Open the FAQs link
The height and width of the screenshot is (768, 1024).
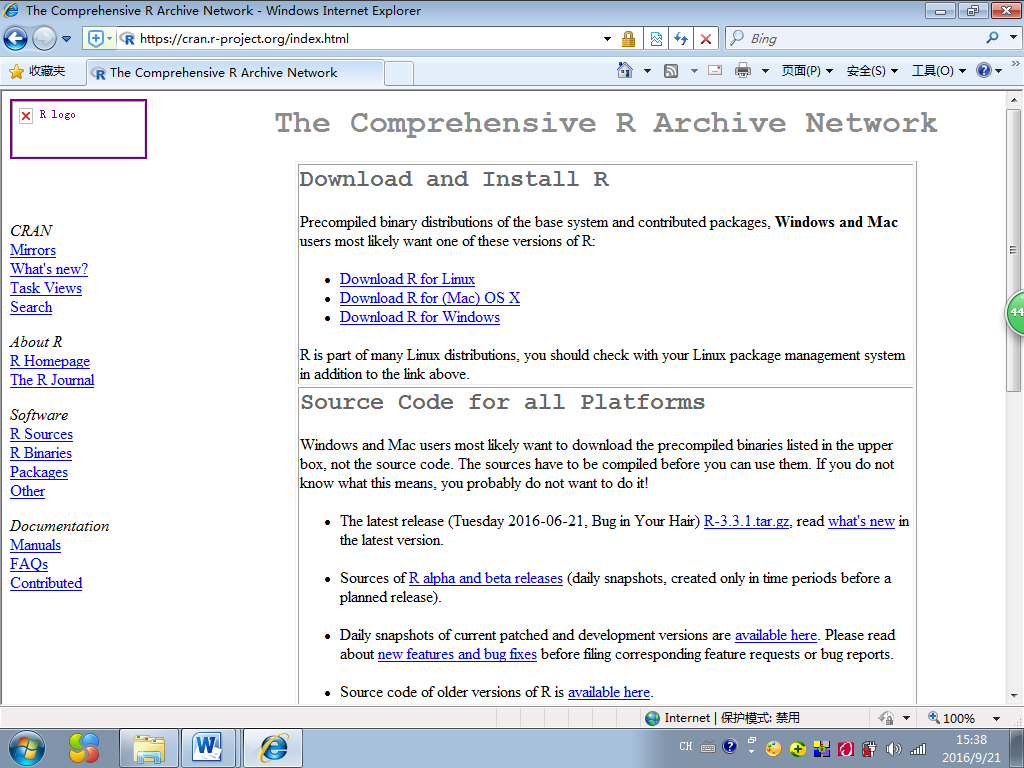29,564
